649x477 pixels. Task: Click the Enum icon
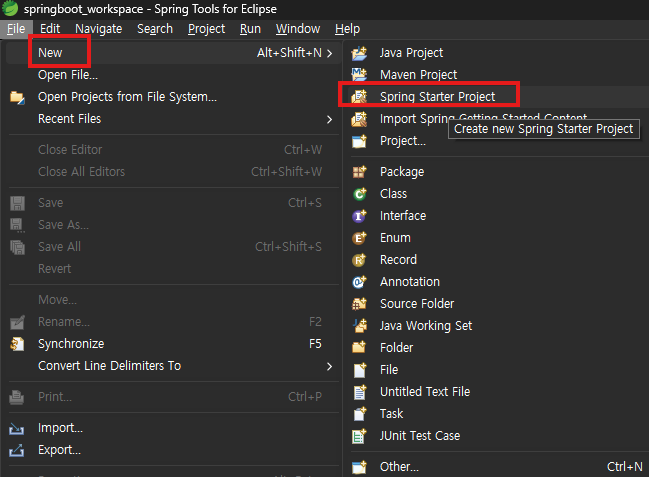[359, 238]
